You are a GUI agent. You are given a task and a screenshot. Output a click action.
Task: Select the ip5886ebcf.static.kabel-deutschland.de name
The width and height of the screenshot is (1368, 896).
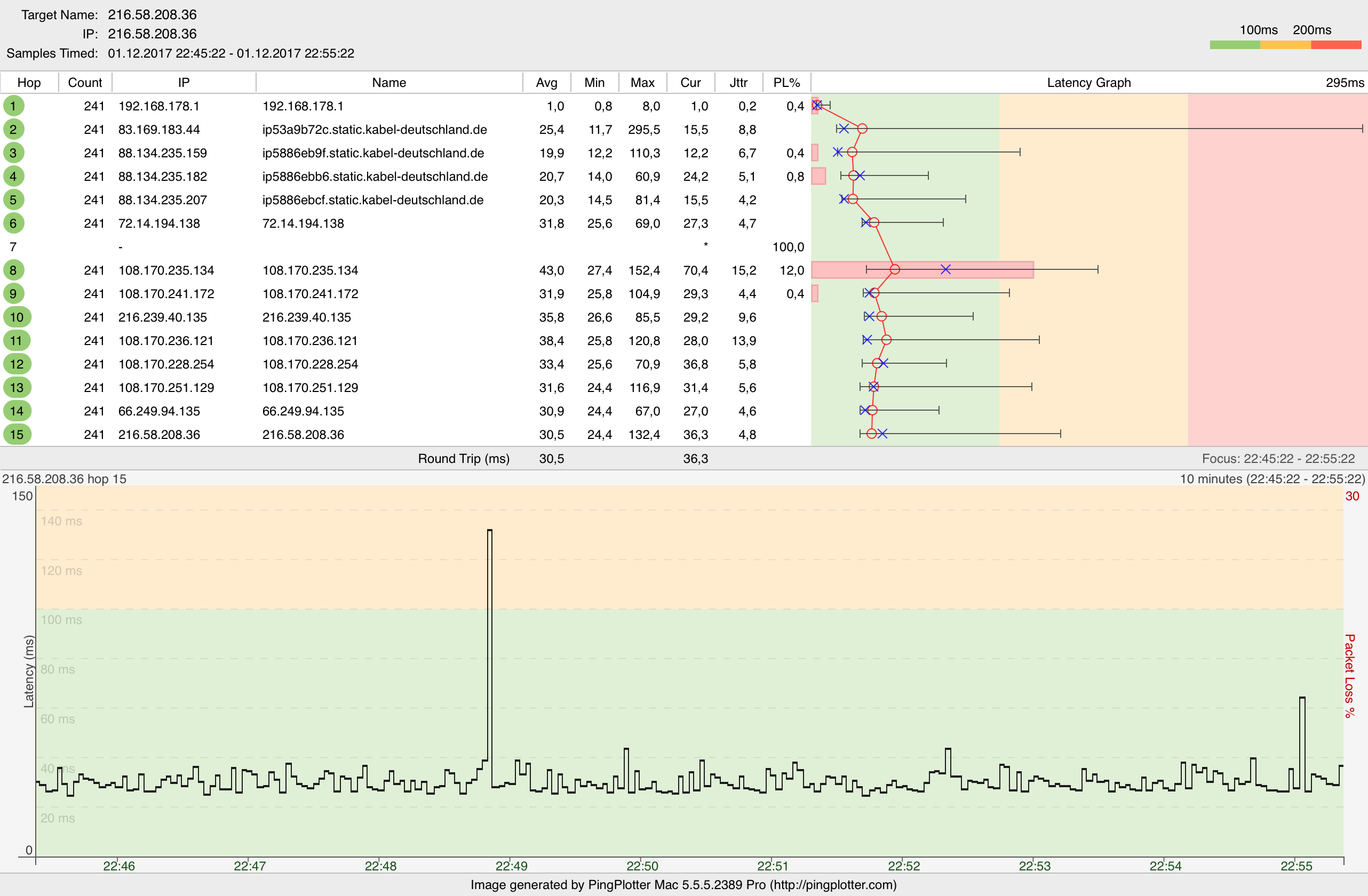(x=372, y=200)
